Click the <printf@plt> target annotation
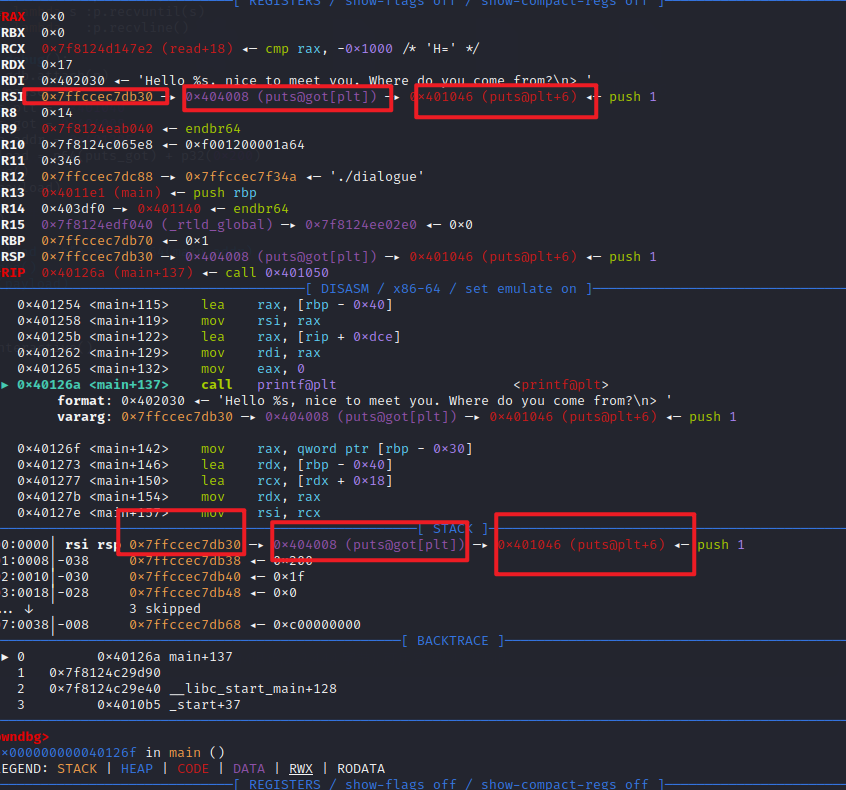Image resolution: width=846 pixels, height=790 pixels. click(x=561, y=385)
